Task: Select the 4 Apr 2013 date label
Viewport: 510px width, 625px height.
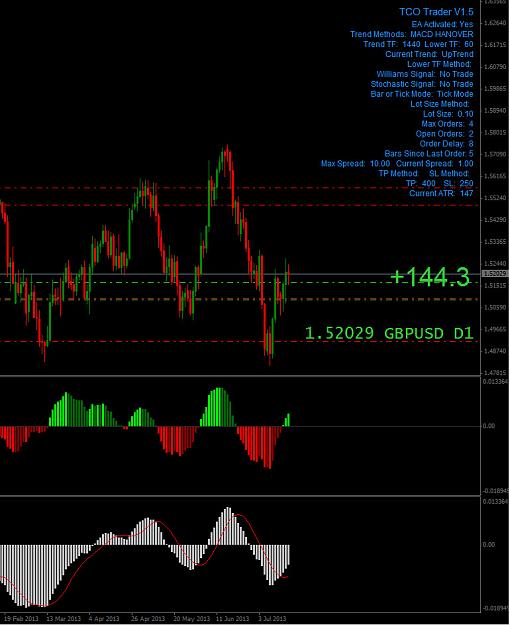Action: (x=104, y=618)
